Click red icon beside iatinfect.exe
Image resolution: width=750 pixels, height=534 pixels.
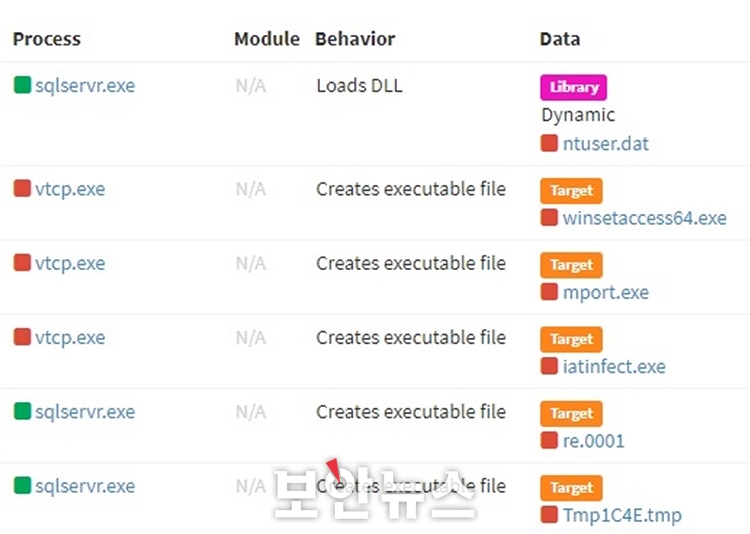point(549,366)
